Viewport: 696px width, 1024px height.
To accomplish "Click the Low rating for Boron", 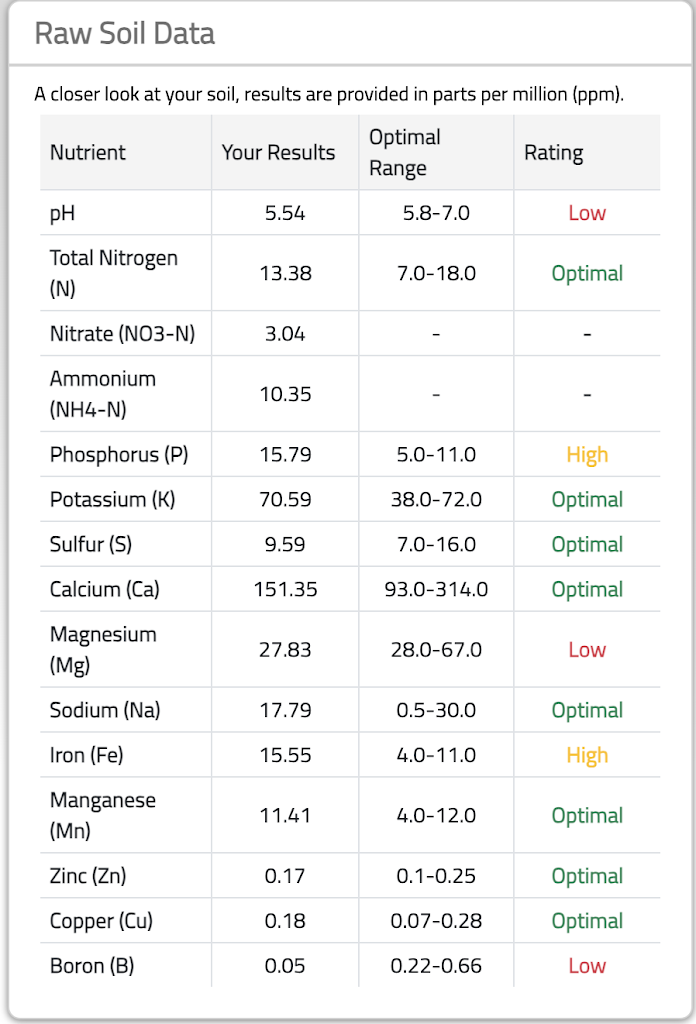I will 587,966.
